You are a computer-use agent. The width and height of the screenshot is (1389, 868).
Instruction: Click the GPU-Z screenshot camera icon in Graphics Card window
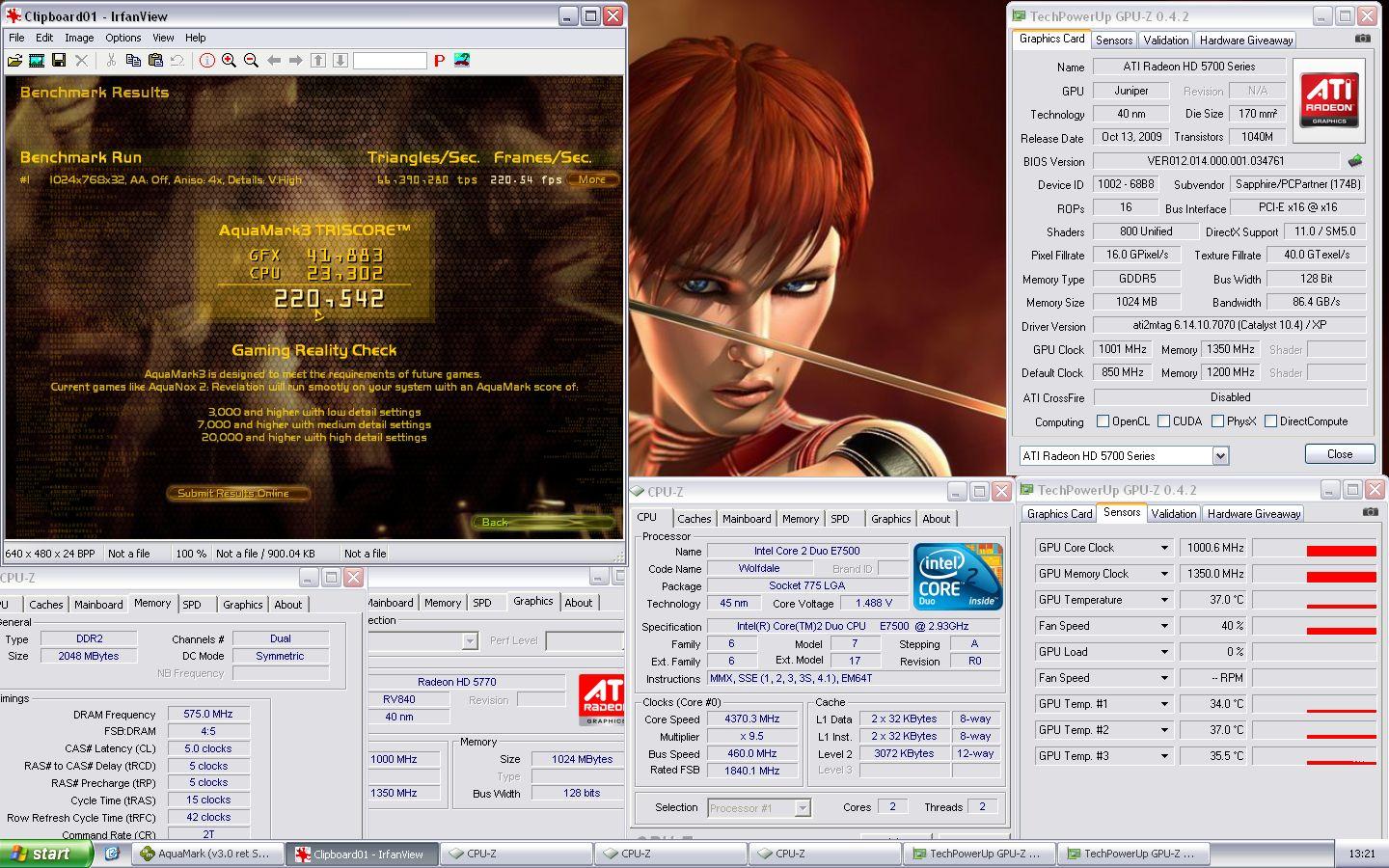pos(1362,39)
